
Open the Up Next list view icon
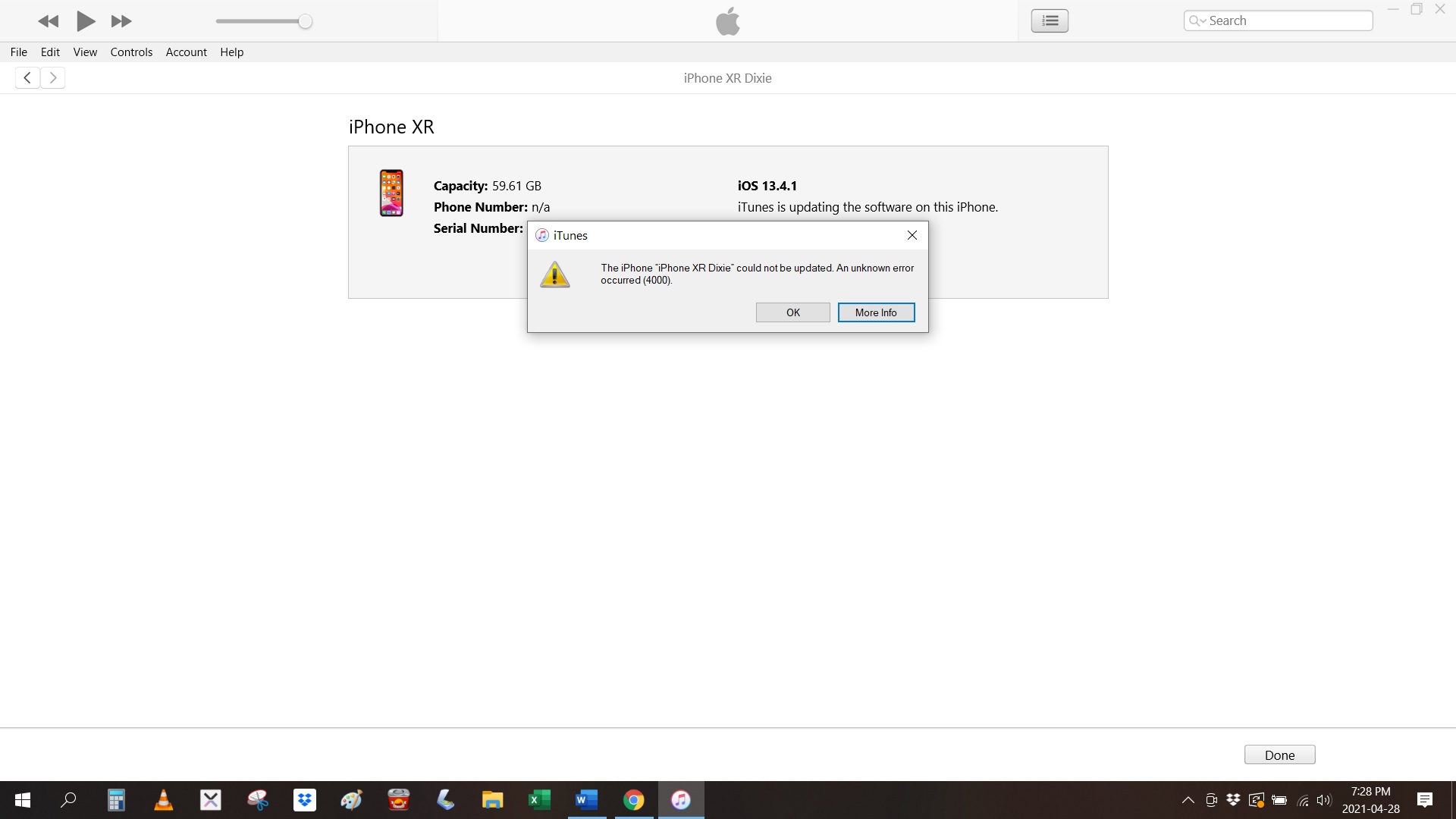coord(1050,20)
